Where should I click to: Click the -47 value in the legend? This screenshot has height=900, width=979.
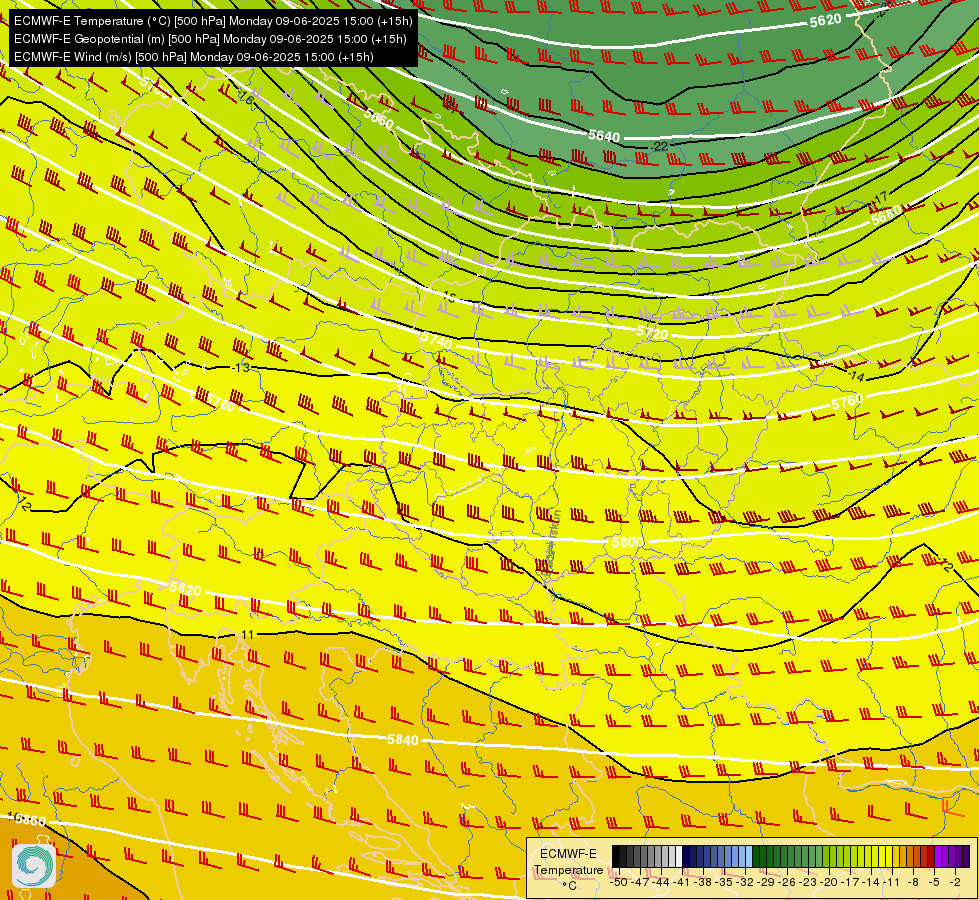(x=640, y=882)
